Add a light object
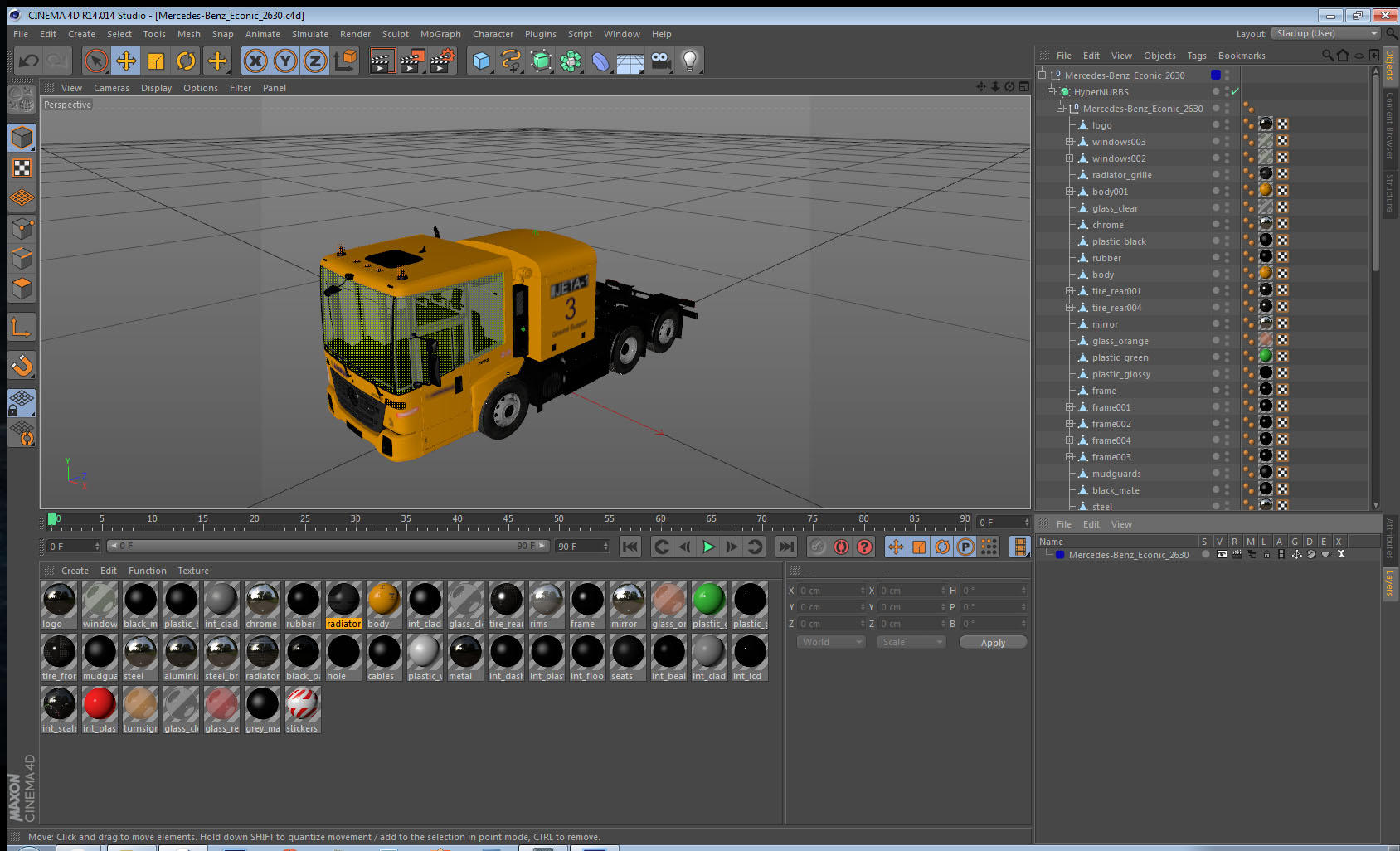1400x851 pixels. pyautogui.click(x=690, y=61)
